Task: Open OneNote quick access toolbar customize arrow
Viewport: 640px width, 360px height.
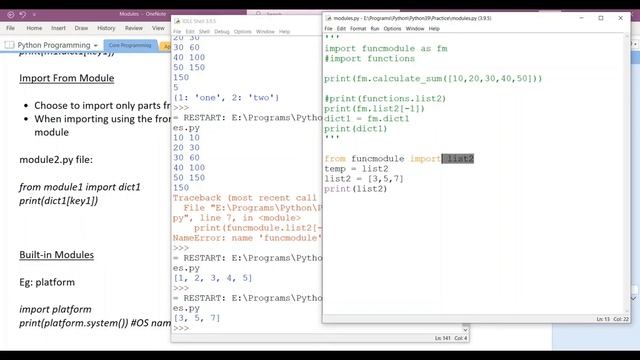Action: click(34, 15)
